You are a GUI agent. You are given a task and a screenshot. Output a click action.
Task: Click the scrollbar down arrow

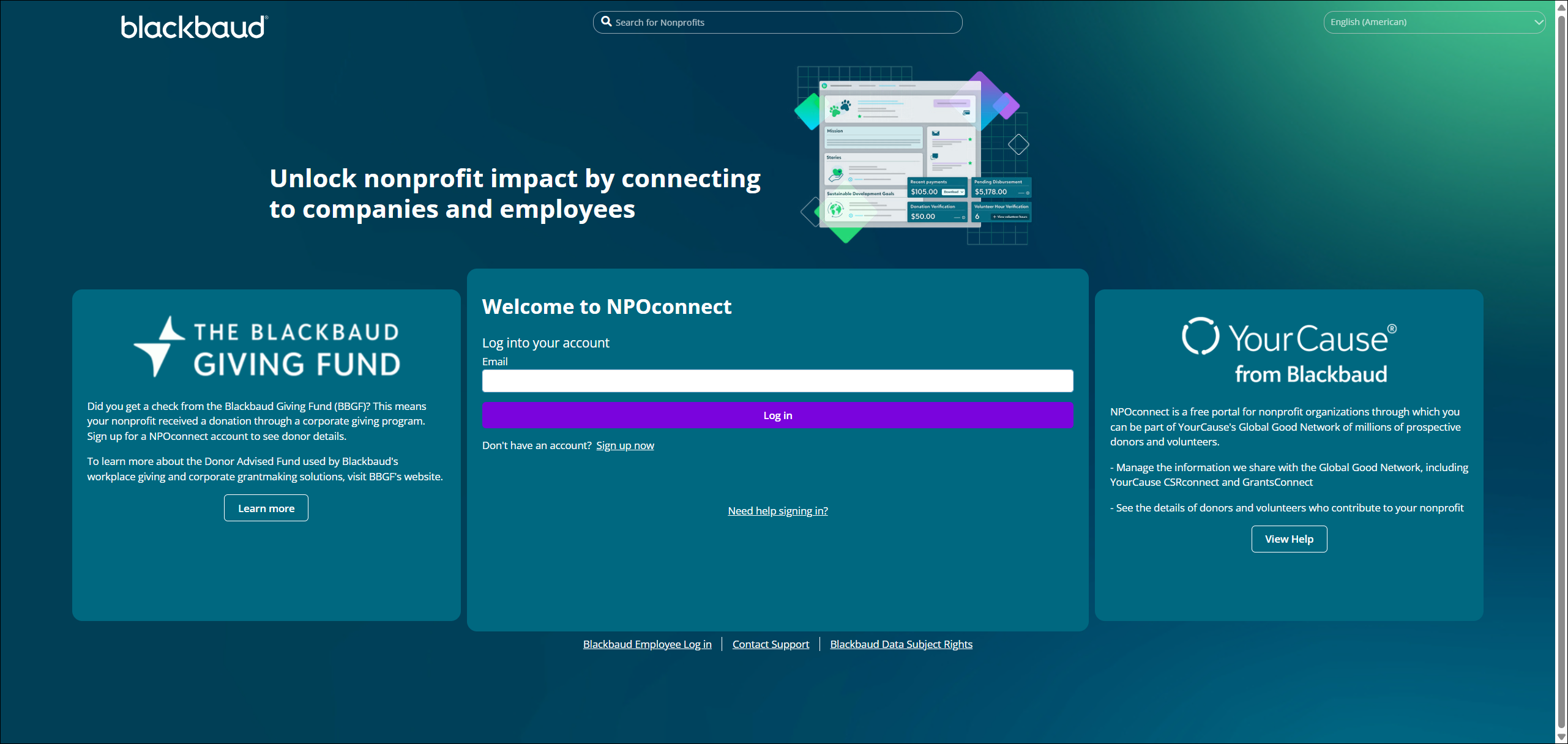click(1561, 737)
